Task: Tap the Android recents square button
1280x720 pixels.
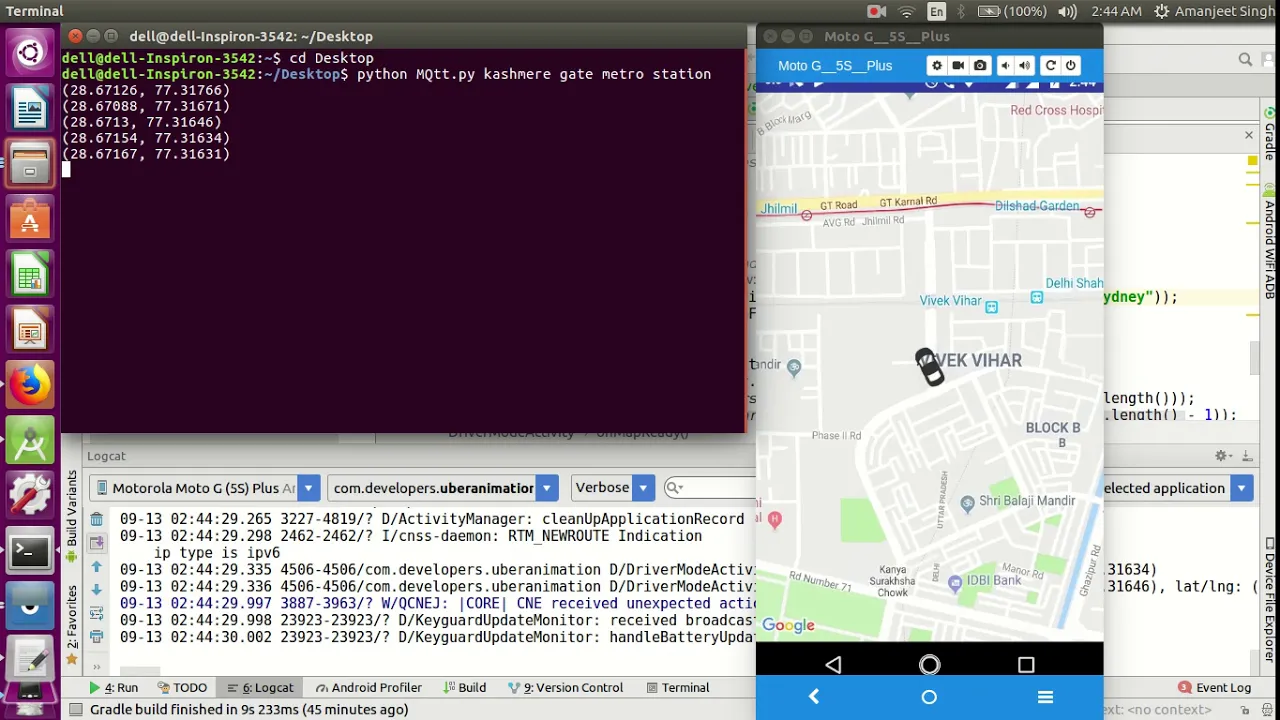Action: click(x=1026, y=665)
